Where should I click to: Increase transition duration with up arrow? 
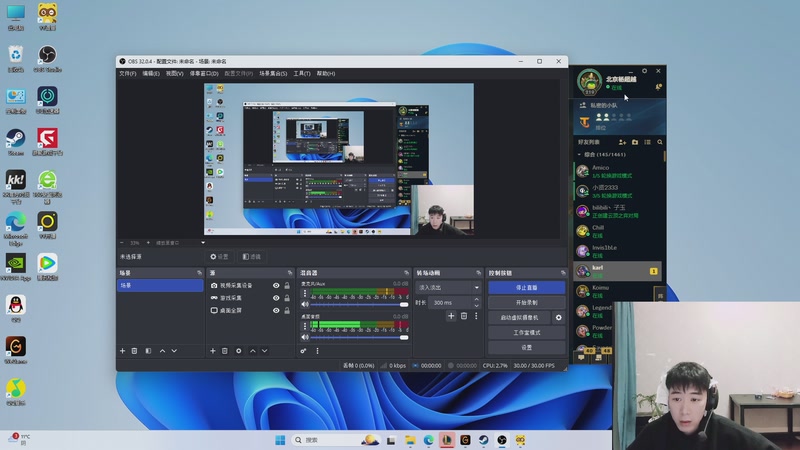tap(477, 299)
